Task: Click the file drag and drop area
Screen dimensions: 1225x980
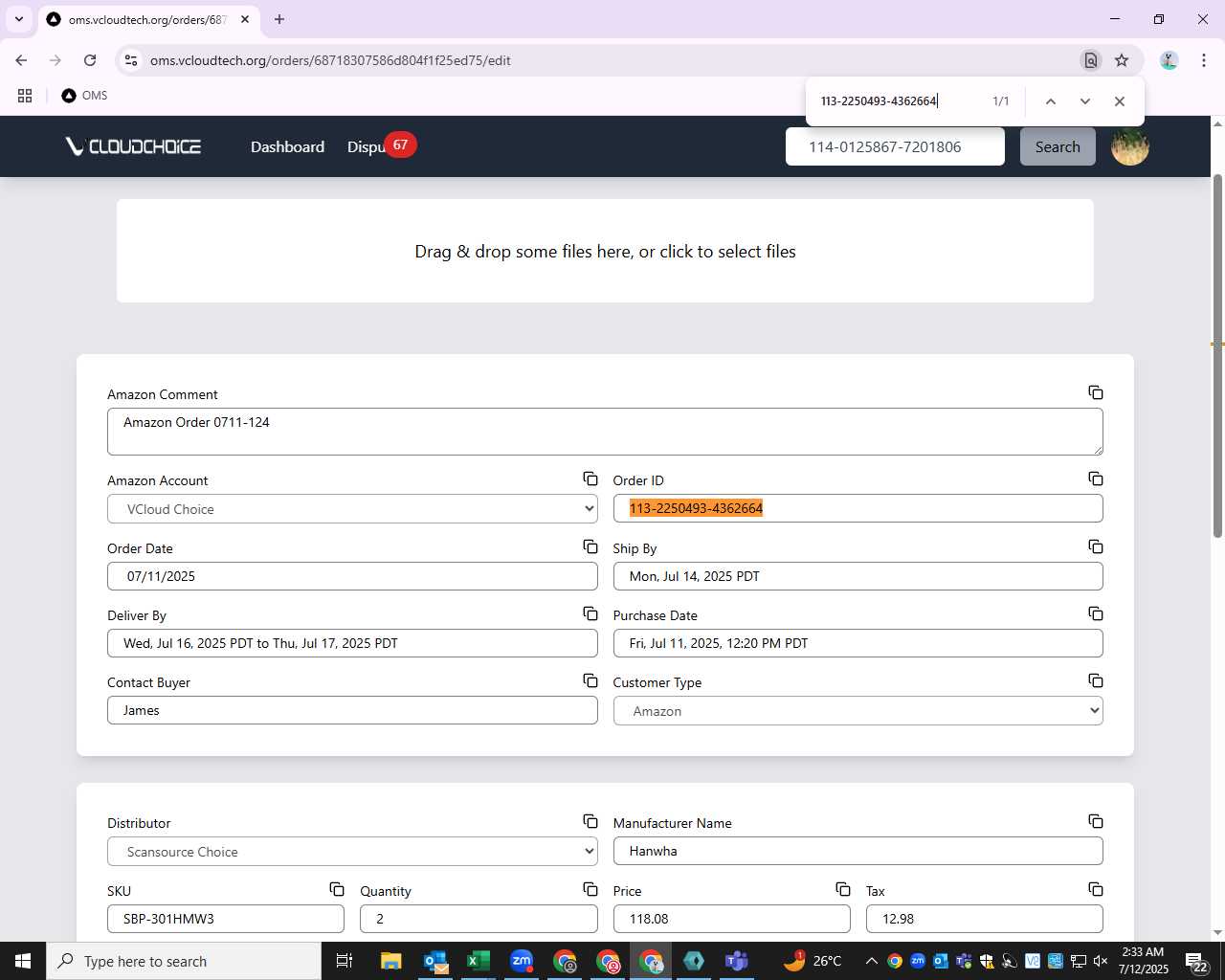Action: (x=605, y=251)
